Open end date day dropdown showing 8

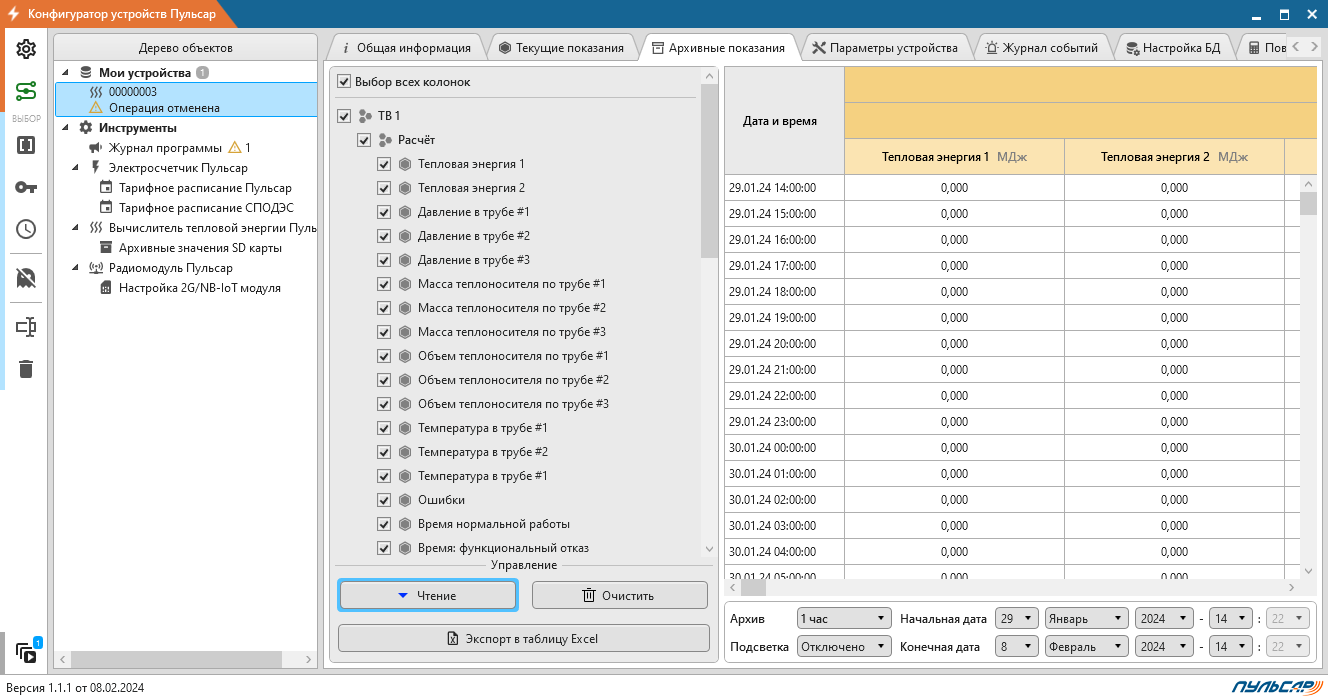click(1017, 647)
